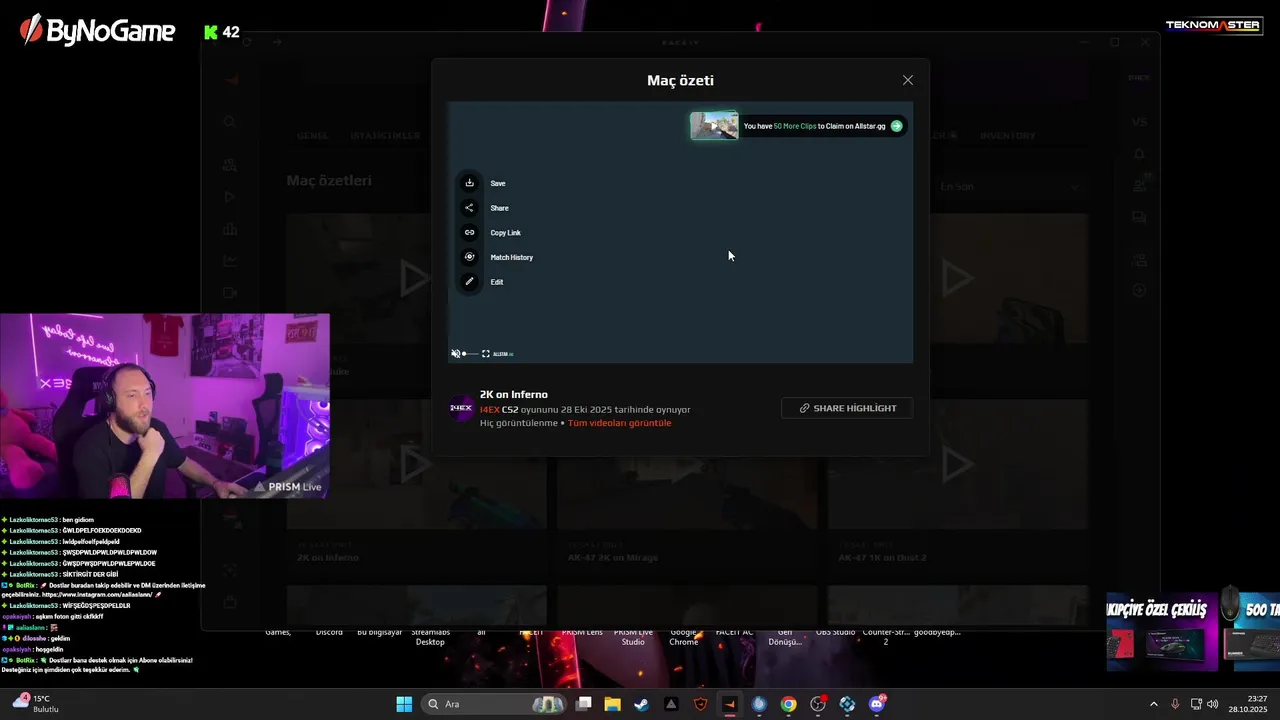The width and height of the screenshot is (1280, 720).
Task: Switch to the FACEIT app in the taskbar
Action: point(730,704)
